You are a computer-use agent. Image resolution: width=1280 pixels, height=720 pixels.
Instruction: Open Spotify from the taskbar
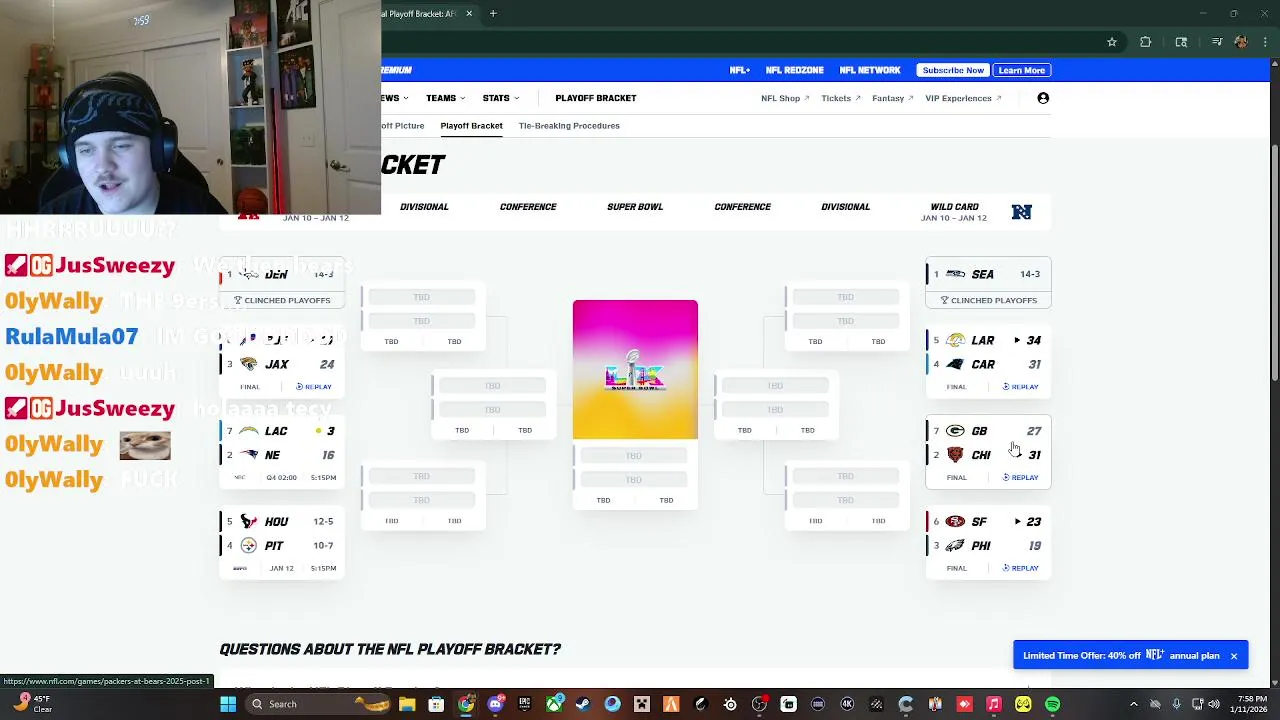(1052, 704)
